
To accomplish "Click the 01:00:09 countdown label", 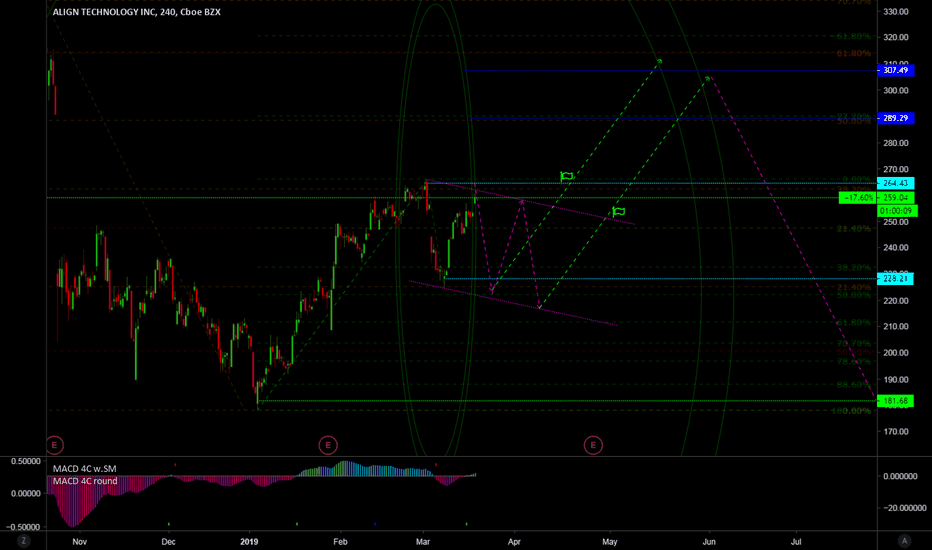I will [x=897, y=210].
